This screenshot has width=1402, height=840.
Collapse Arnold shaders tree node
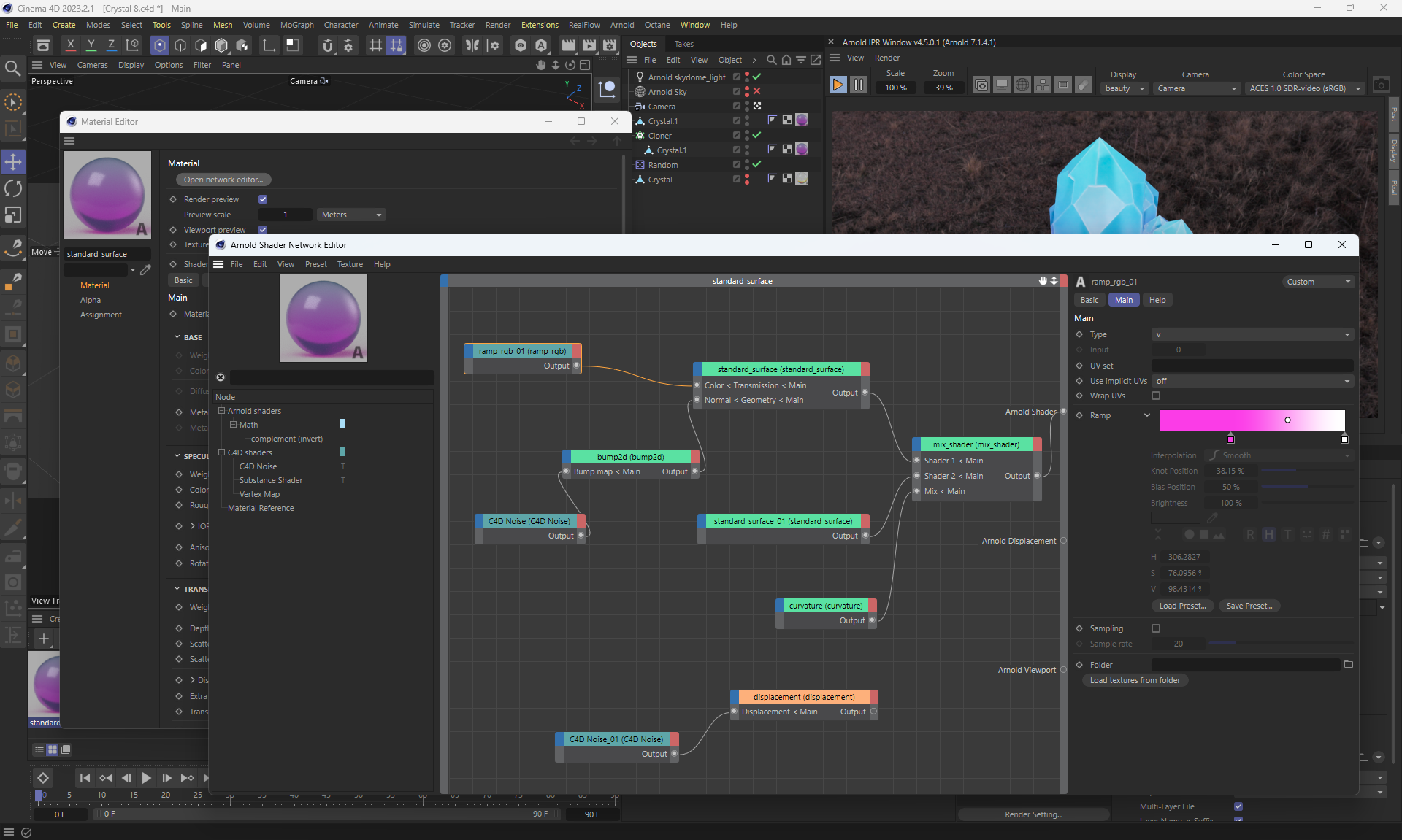pos(221,411)
